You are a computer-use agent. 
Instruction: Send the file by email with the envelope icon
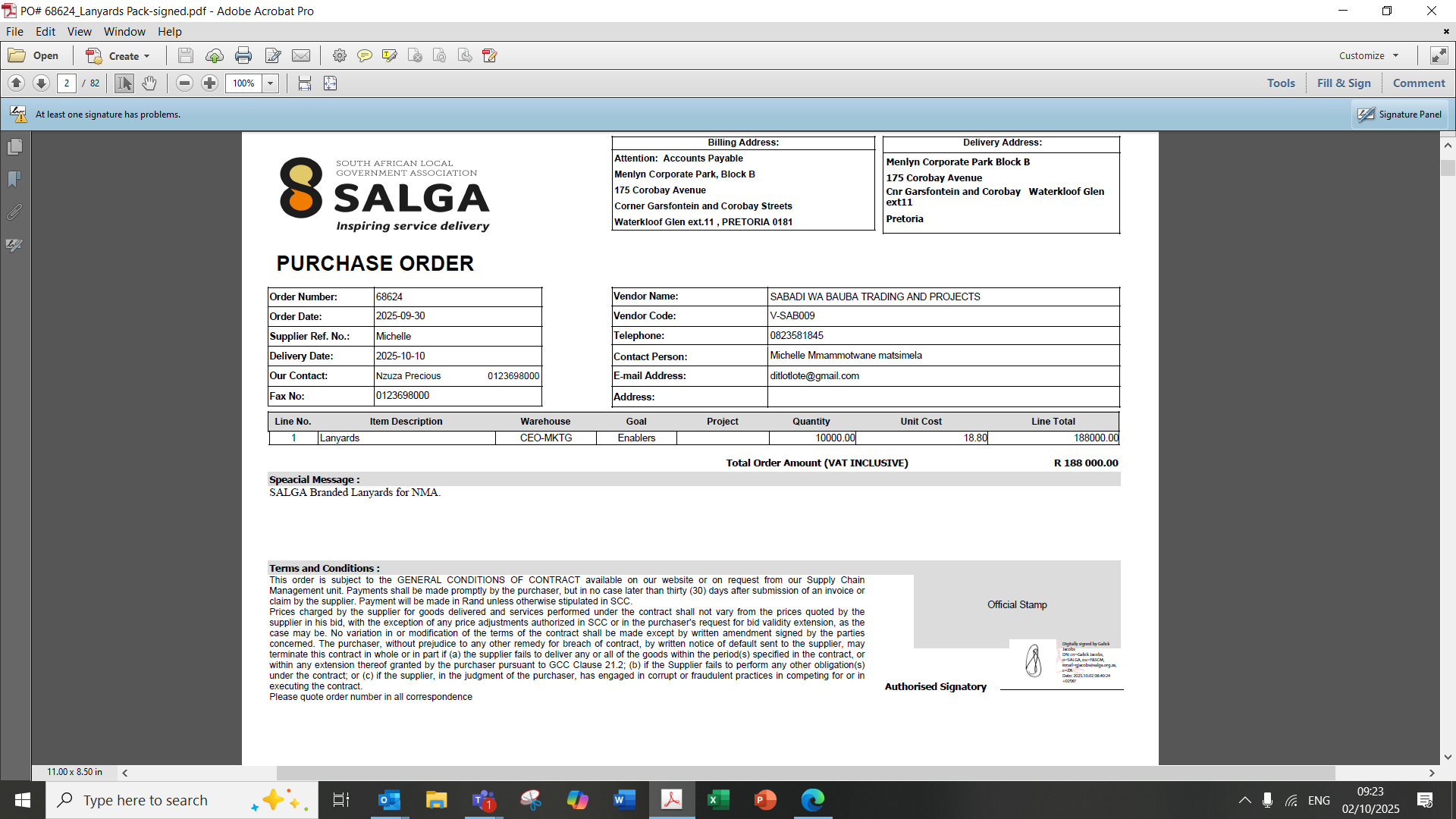[x=301, y=55]
